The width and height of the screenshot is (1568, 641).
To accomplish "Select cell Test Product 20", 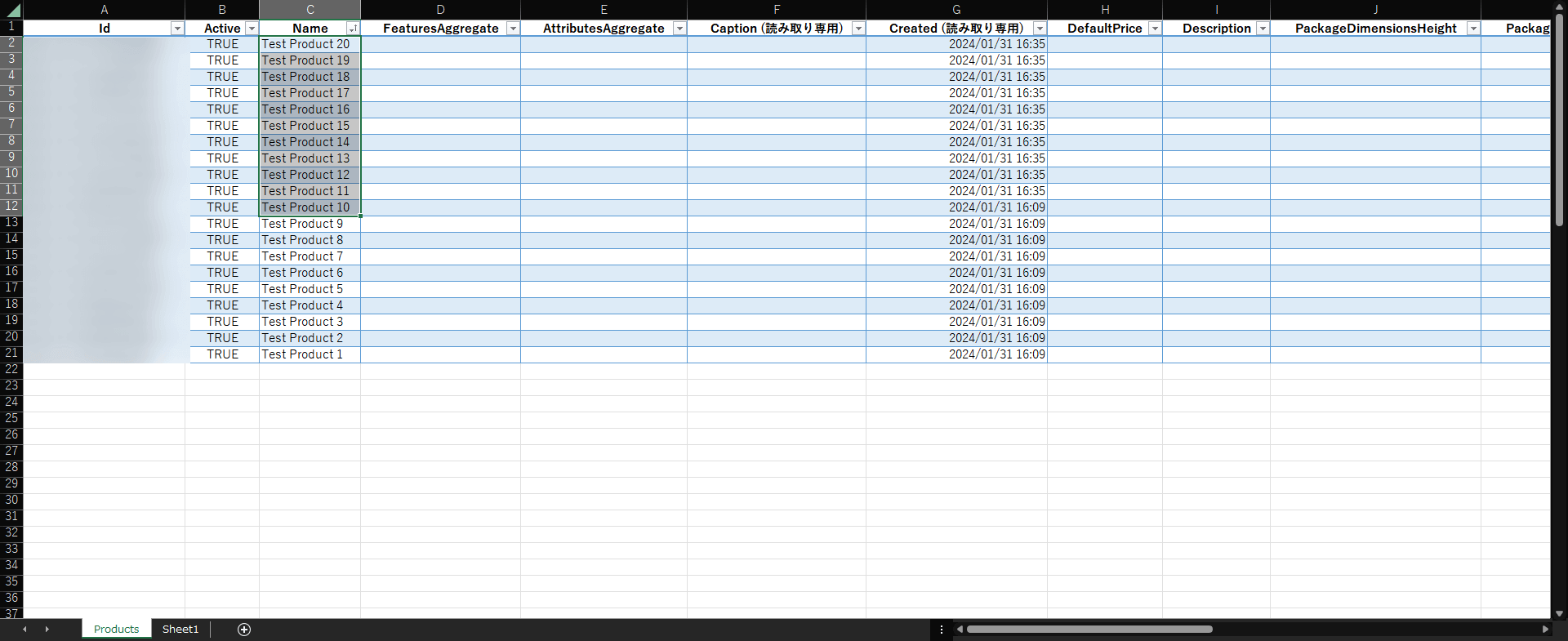I will (310, 44).
